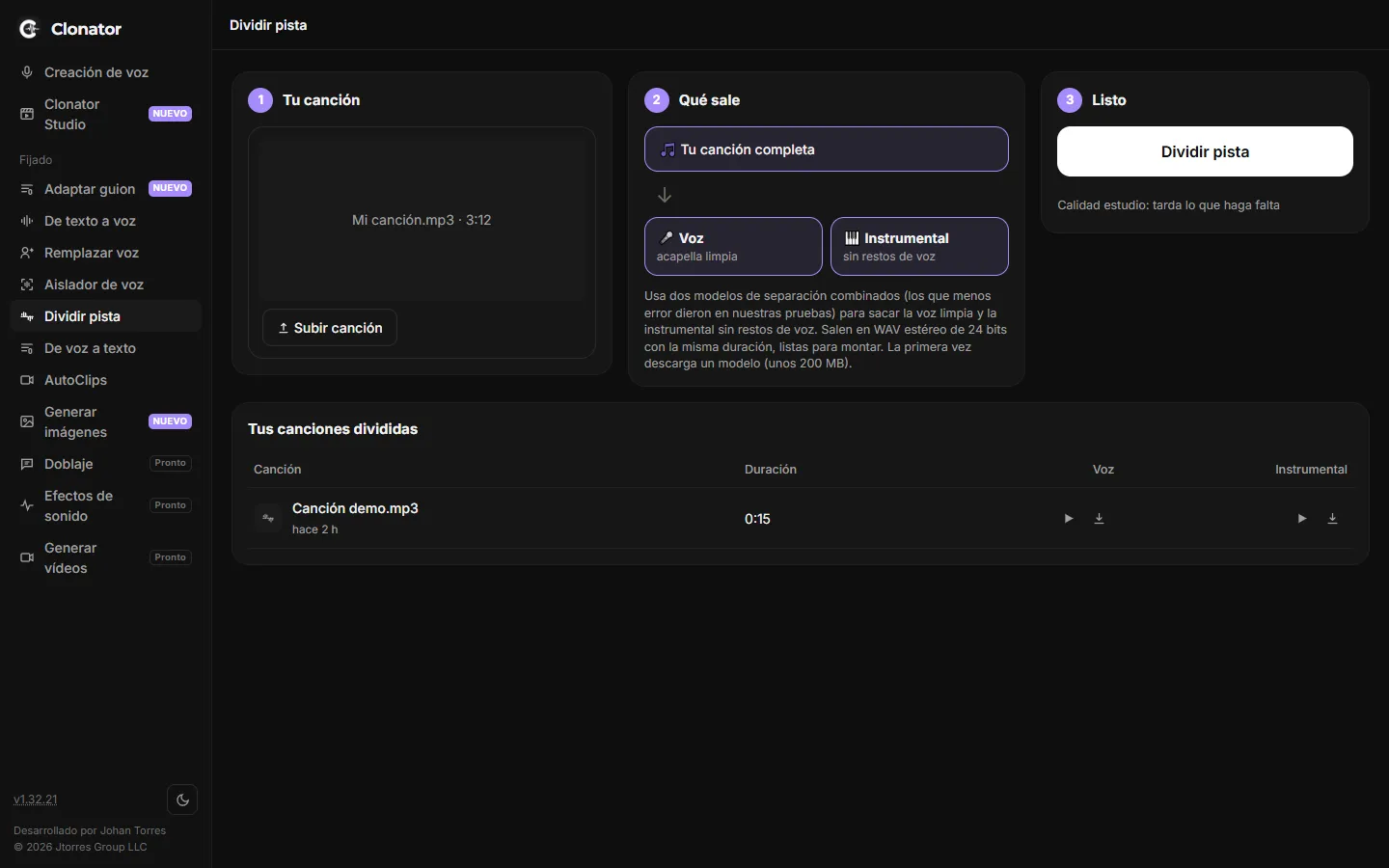This screenshot has width=1389, height=868.
Task: Click the Pronto badge beside Doblaje
Action: (x=171, y=463)
